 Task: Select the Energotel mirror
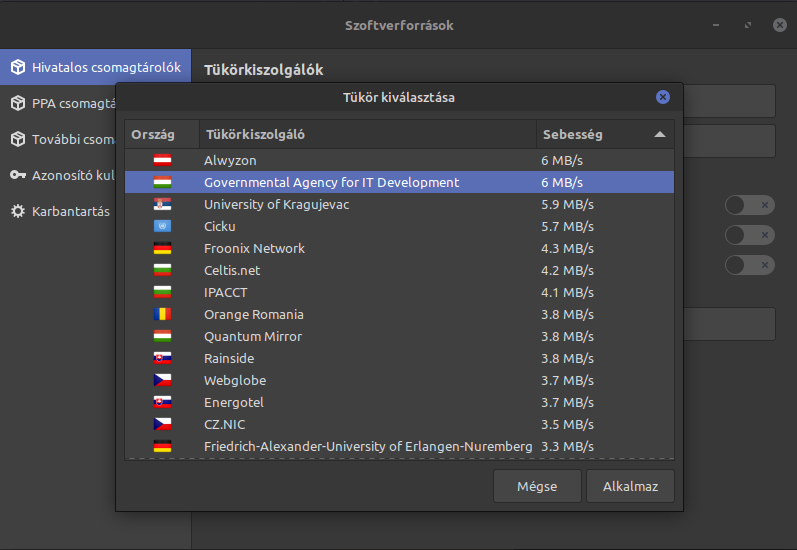(x=400, y=402)
